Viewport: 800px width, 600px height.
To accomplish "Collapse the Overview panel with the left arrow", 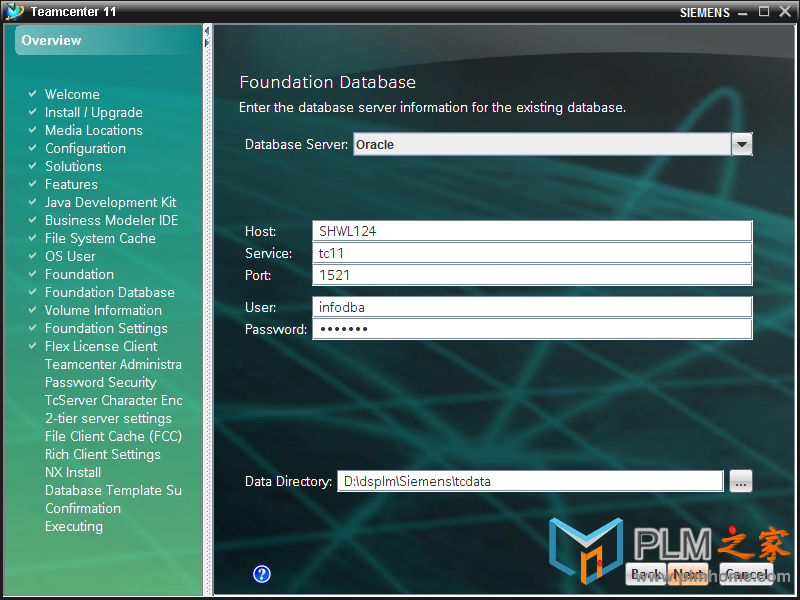I will 207,31.
